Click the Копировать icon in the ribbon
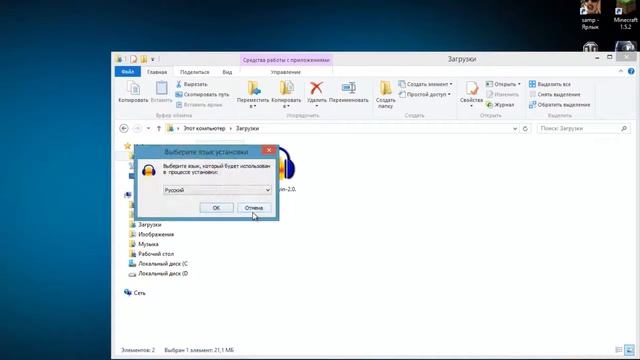 point(133,91)
